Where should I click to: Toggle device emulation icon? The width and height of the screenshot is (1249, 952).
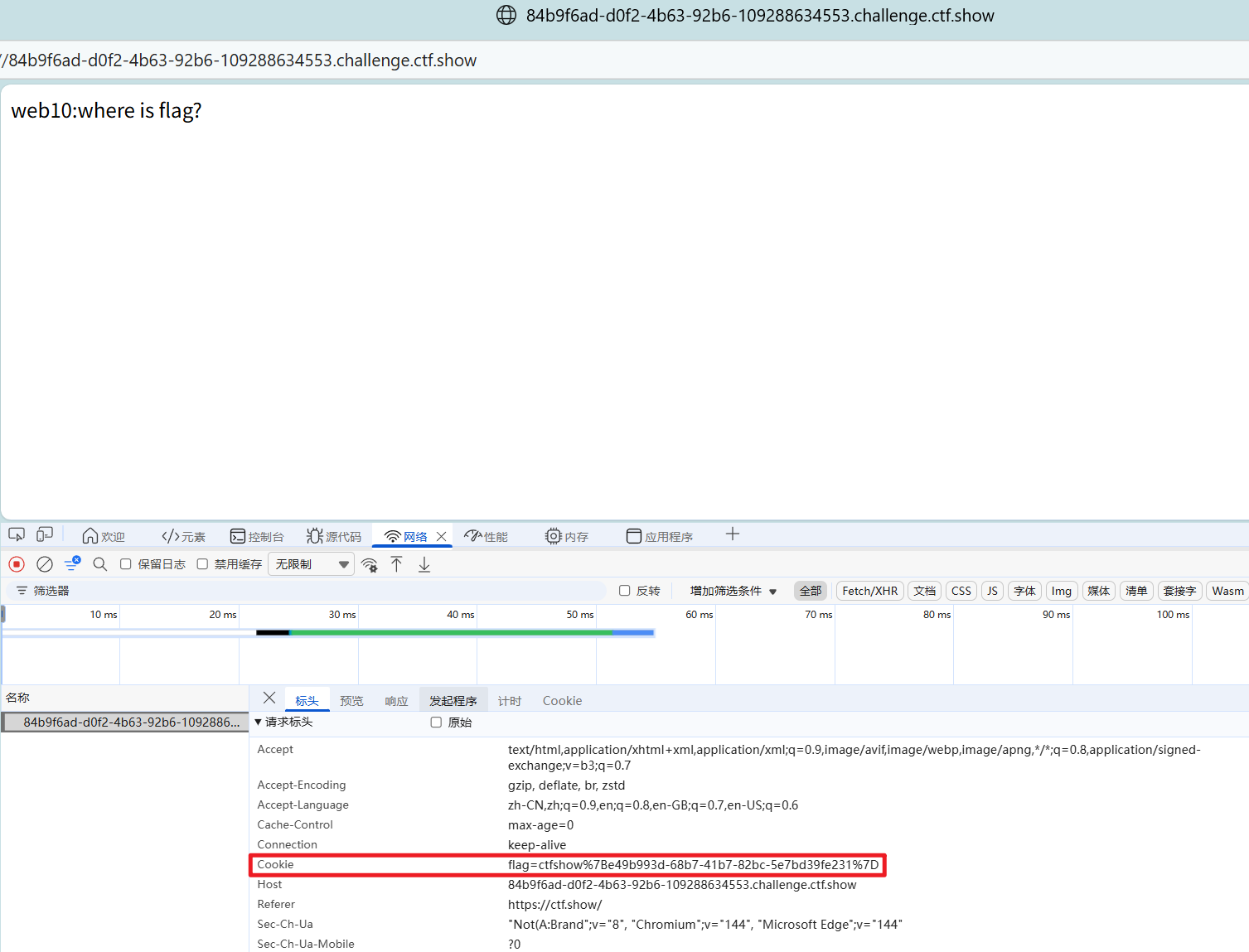(45, 534)
